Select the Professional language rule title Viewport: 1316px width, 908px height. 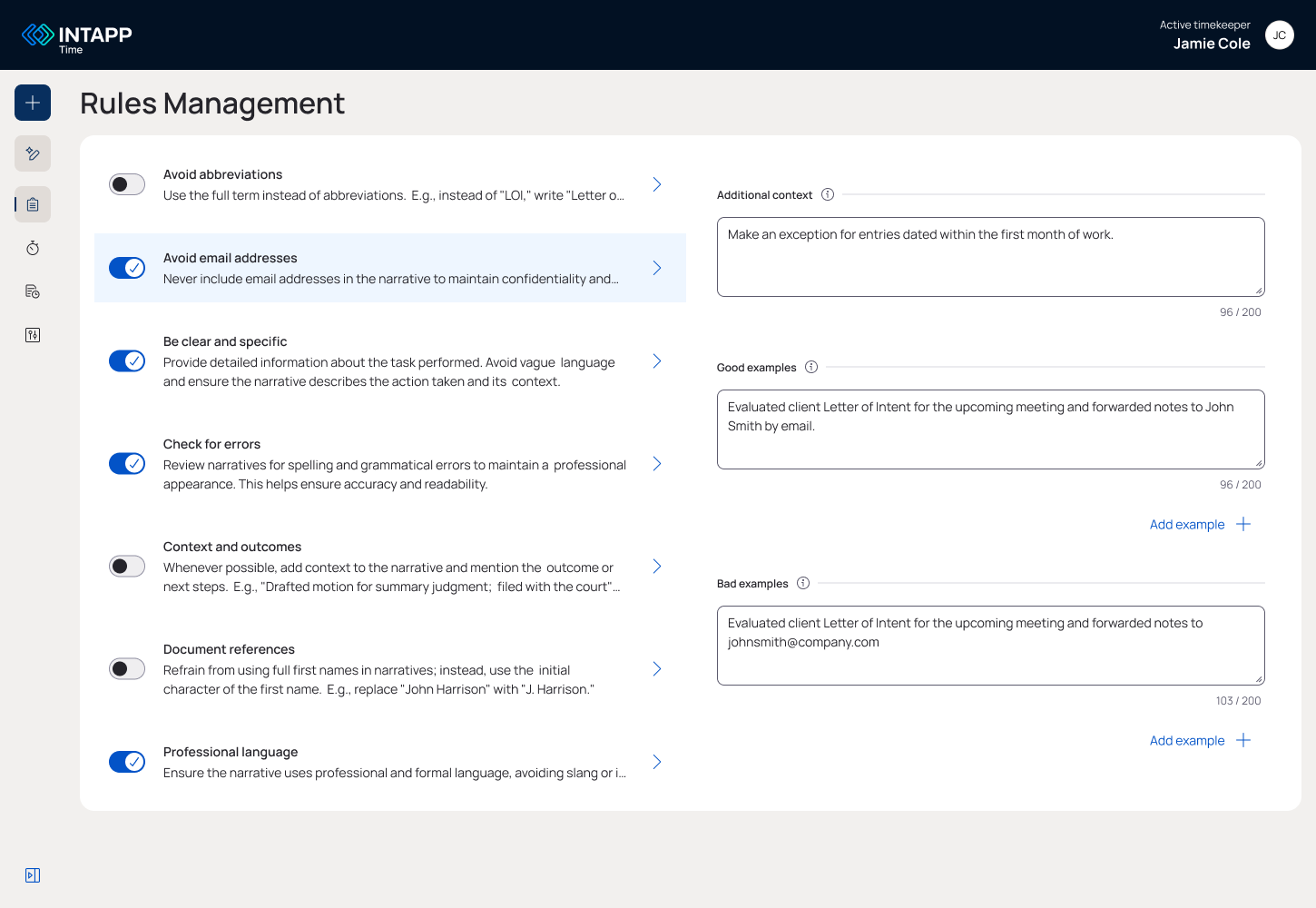231,752
